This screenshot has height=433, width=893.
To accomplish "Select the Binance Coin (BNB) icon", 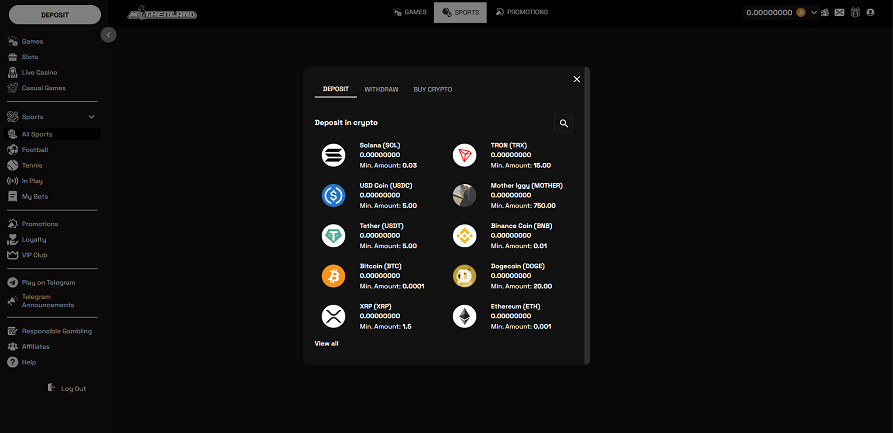I will coord(464,235).
